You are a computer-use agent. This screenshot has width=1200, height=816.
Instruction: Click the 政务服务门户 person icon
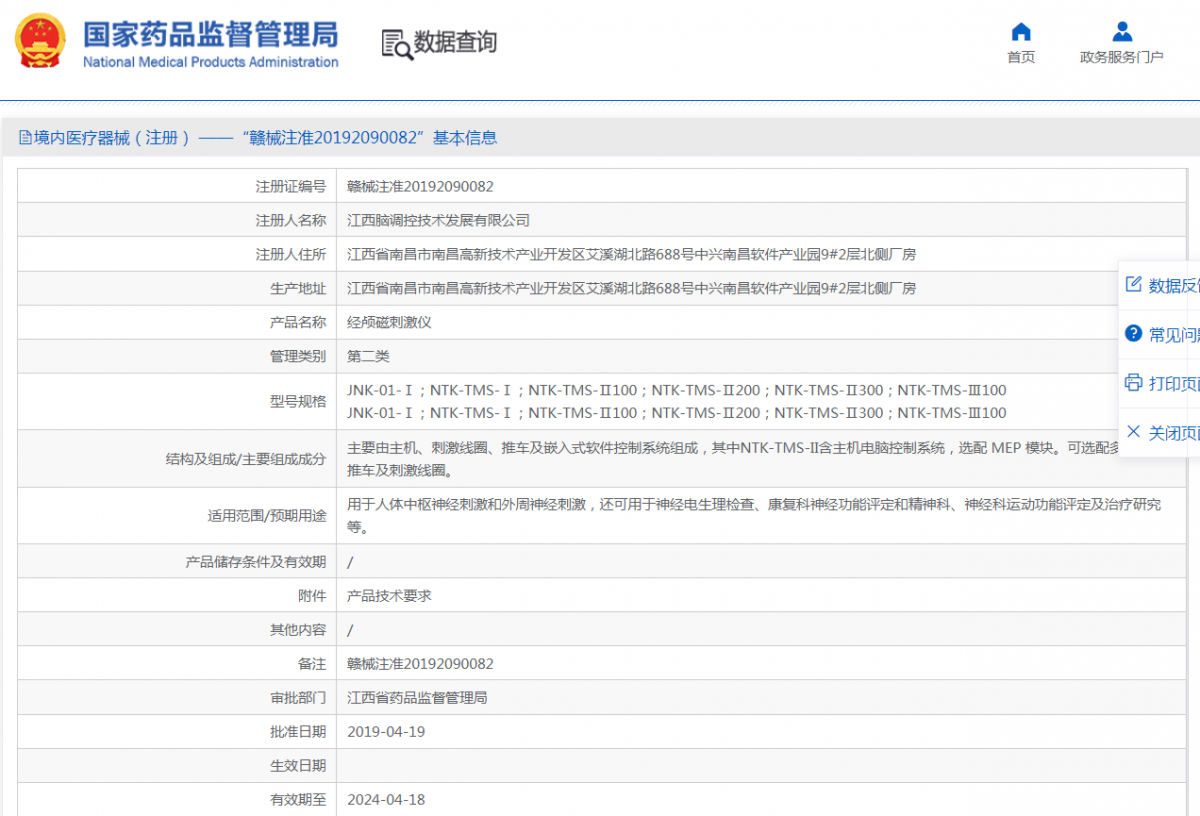(x=1122, y=32)
